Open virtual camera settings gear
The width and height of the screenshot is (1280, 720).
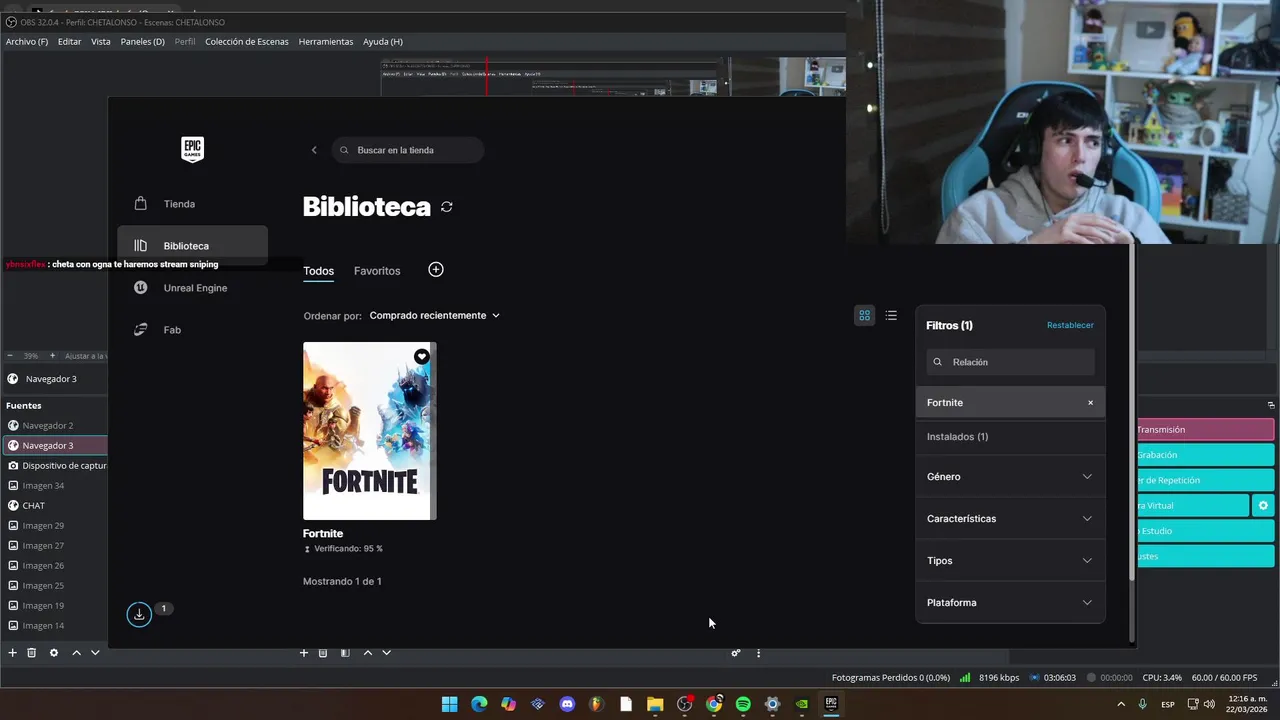coord(1263,506)
